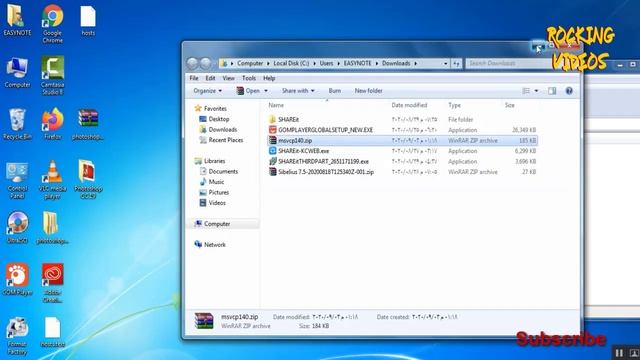This screenshot has height=360, width=640.
Task: Sort by the Date modified column header
Action: click(409, 105)
